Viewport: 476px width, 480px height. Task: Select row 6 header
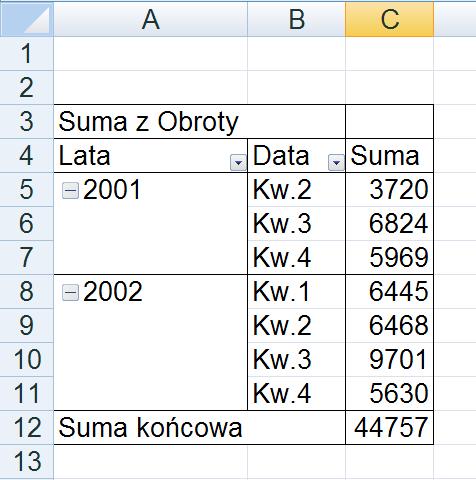27,223
